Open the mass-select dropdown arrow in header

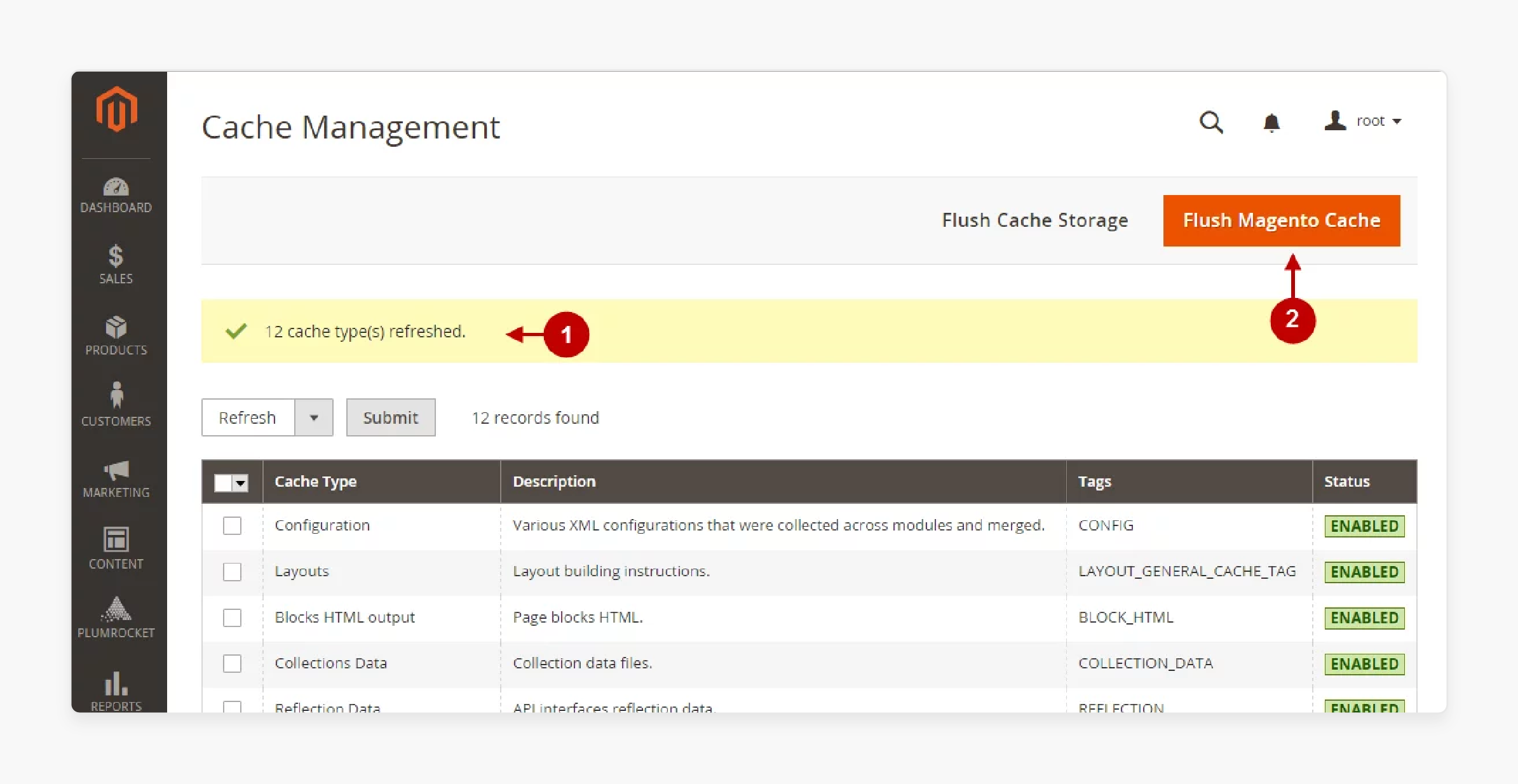[240, 483]
